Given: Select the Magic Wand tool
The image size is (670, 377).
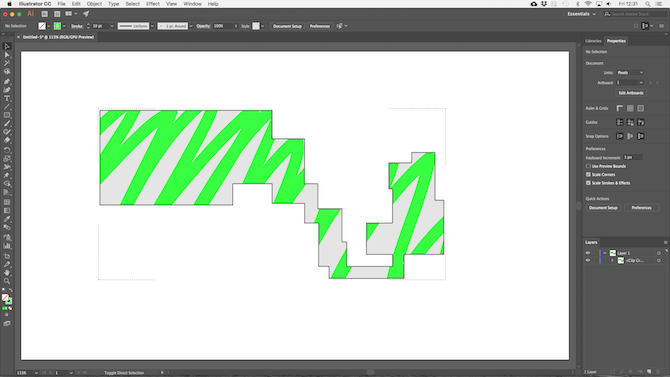Looking at the screenshot, I should point(7,63).
